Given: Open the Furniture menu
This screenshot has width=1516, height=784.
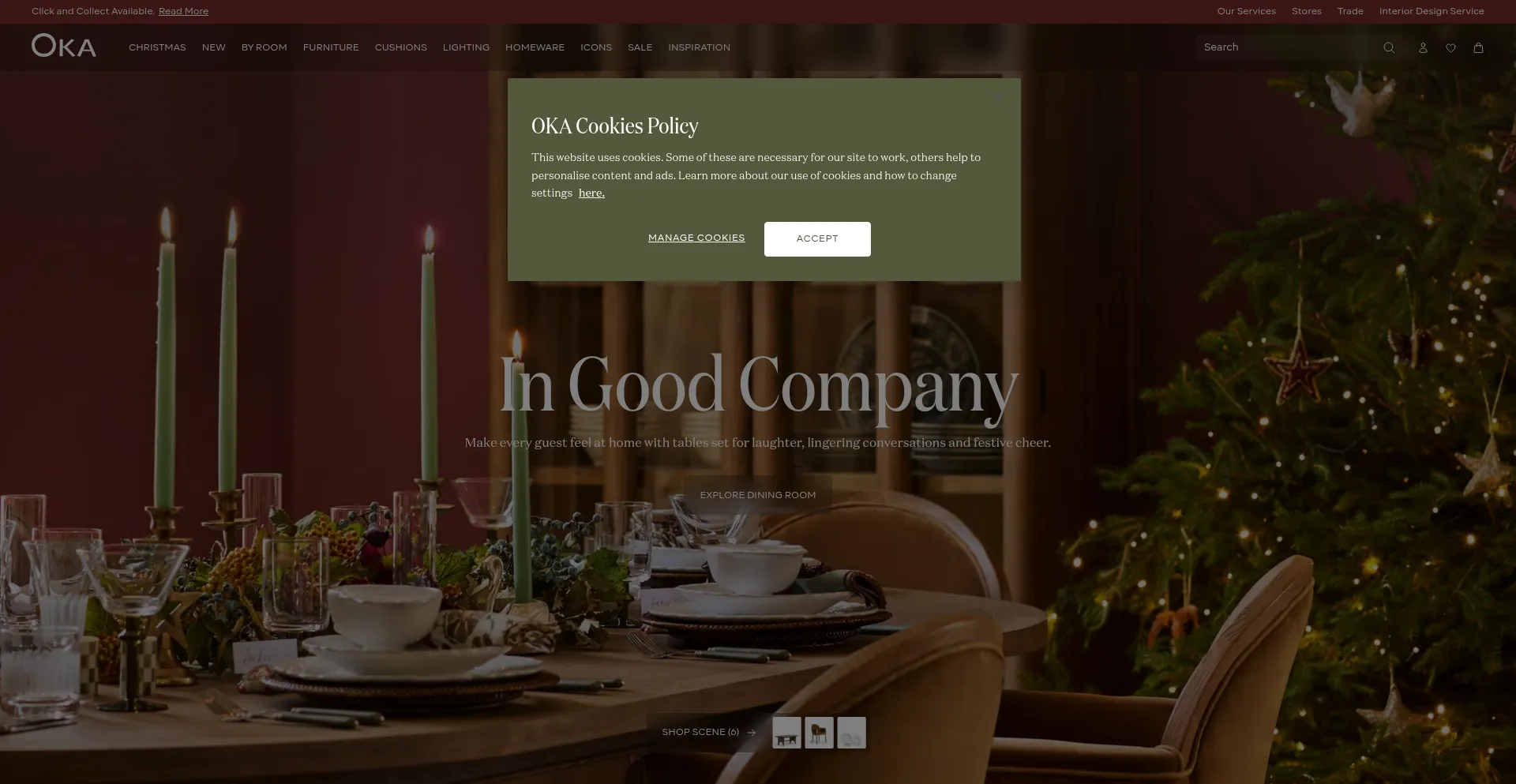Looking at the screenshot, I should click(x=331, y=48).
